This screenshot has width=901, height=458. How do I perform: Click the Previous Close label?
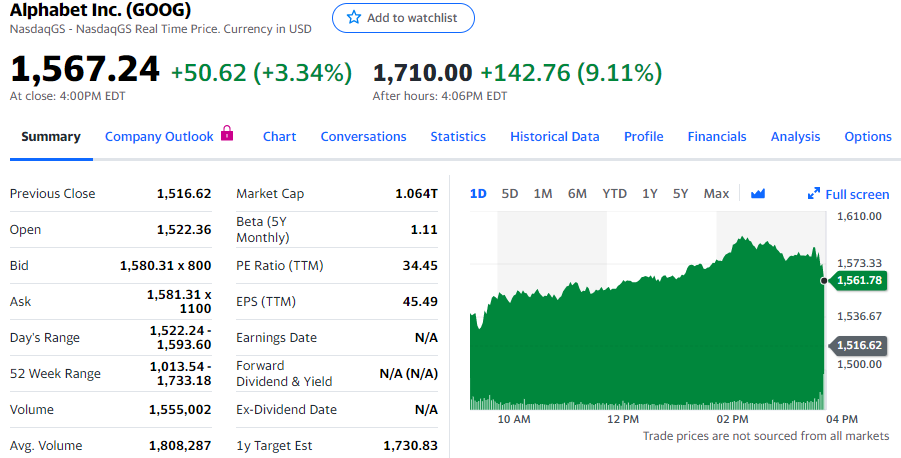52,194
